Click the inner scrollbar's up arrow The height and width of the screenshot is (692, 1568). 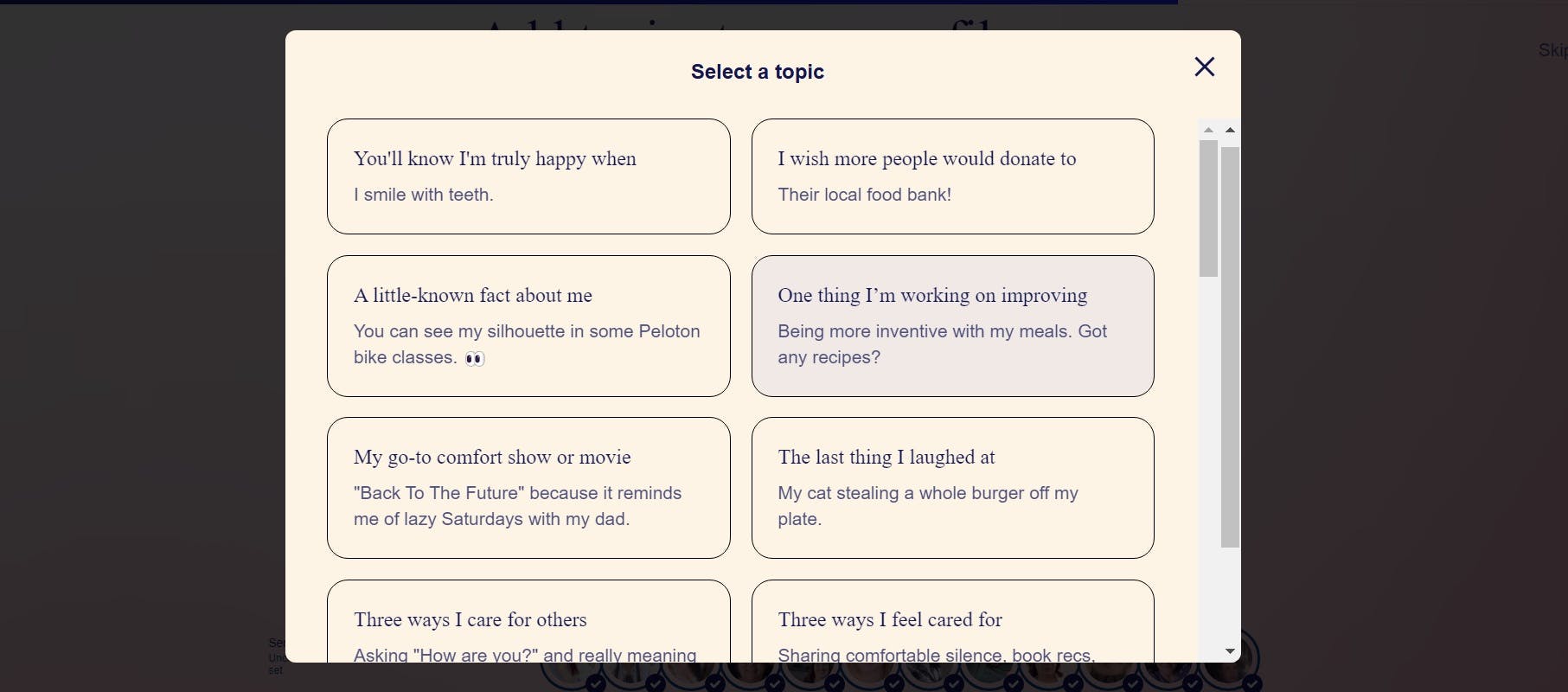[1207, 130]
